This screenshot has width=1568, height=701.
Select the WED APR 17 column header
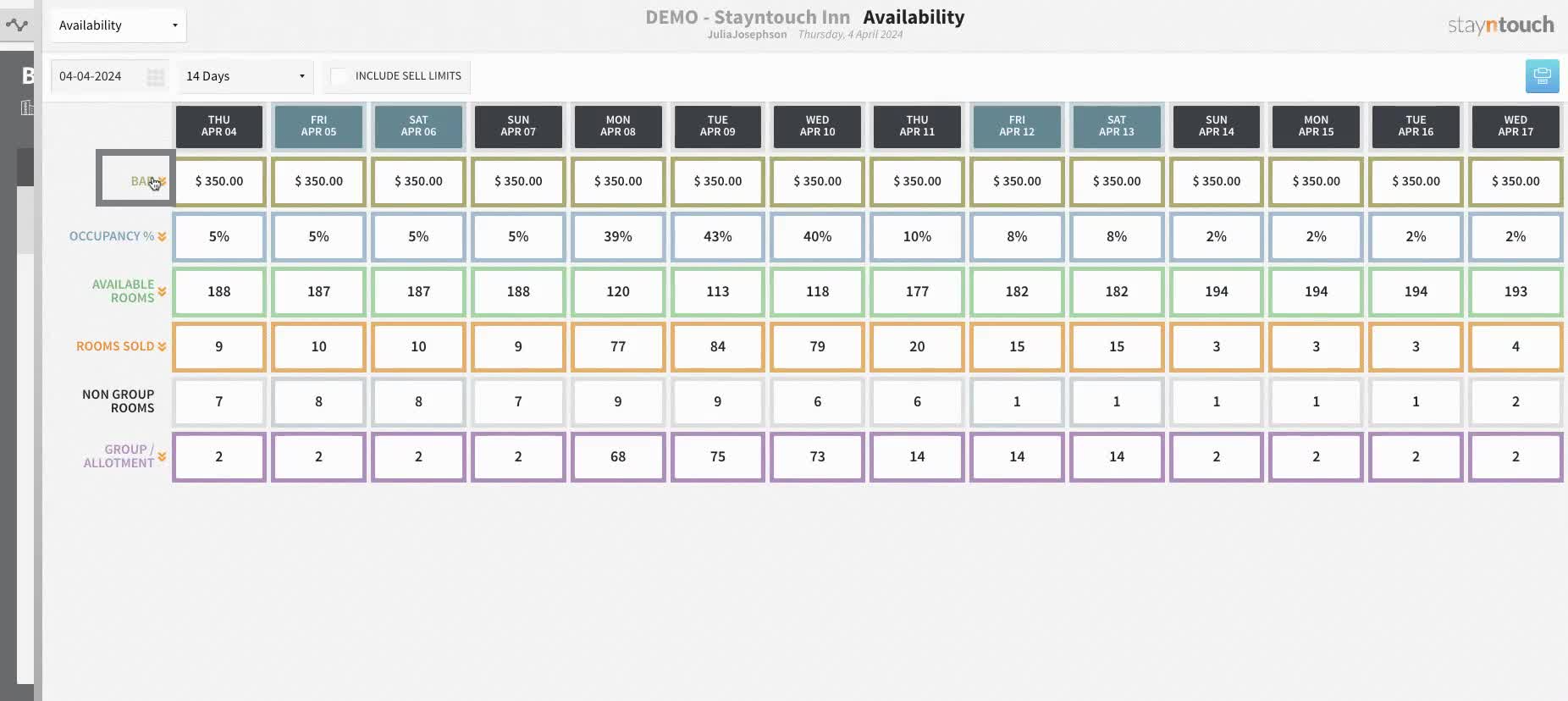[x=1516, y=126]
